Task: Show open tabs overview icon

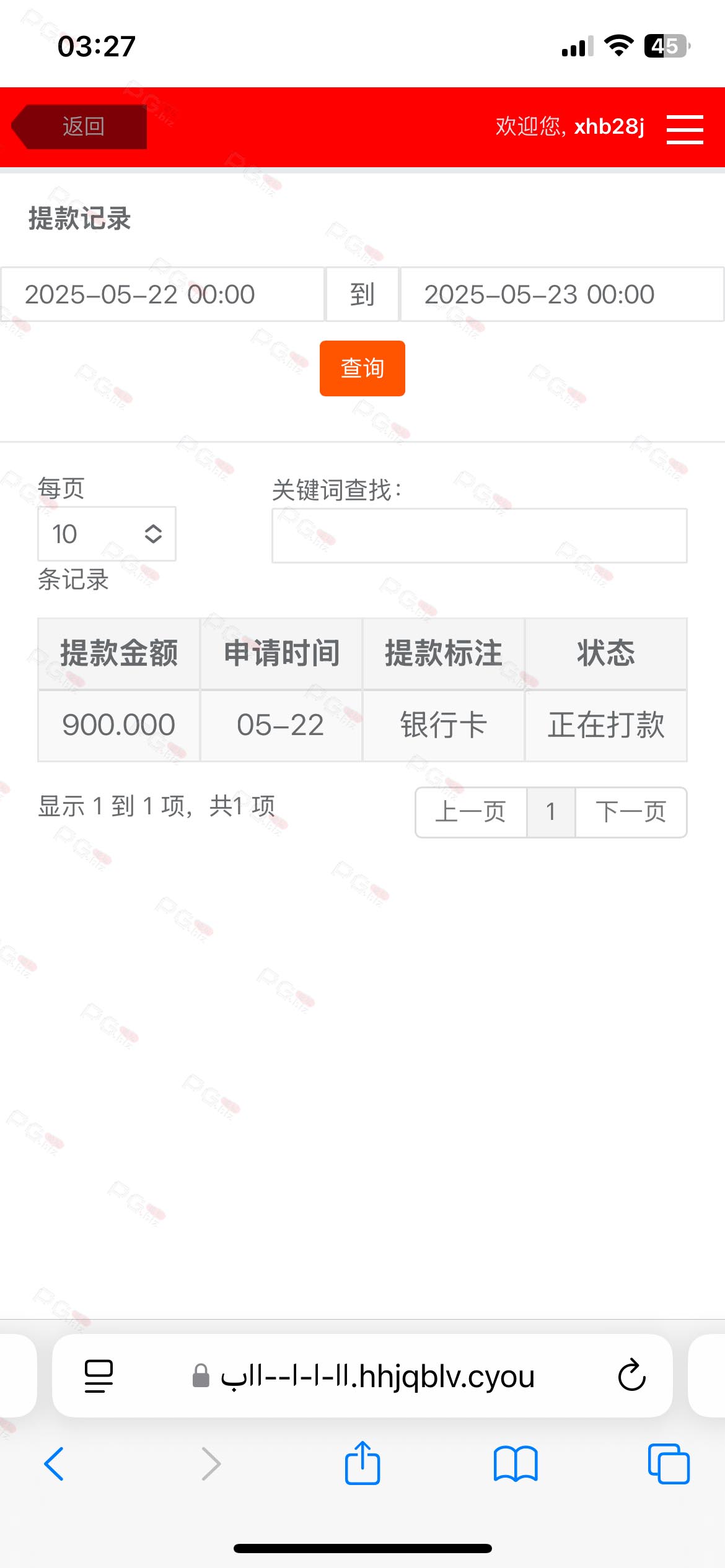Action: click(669, 1464)
